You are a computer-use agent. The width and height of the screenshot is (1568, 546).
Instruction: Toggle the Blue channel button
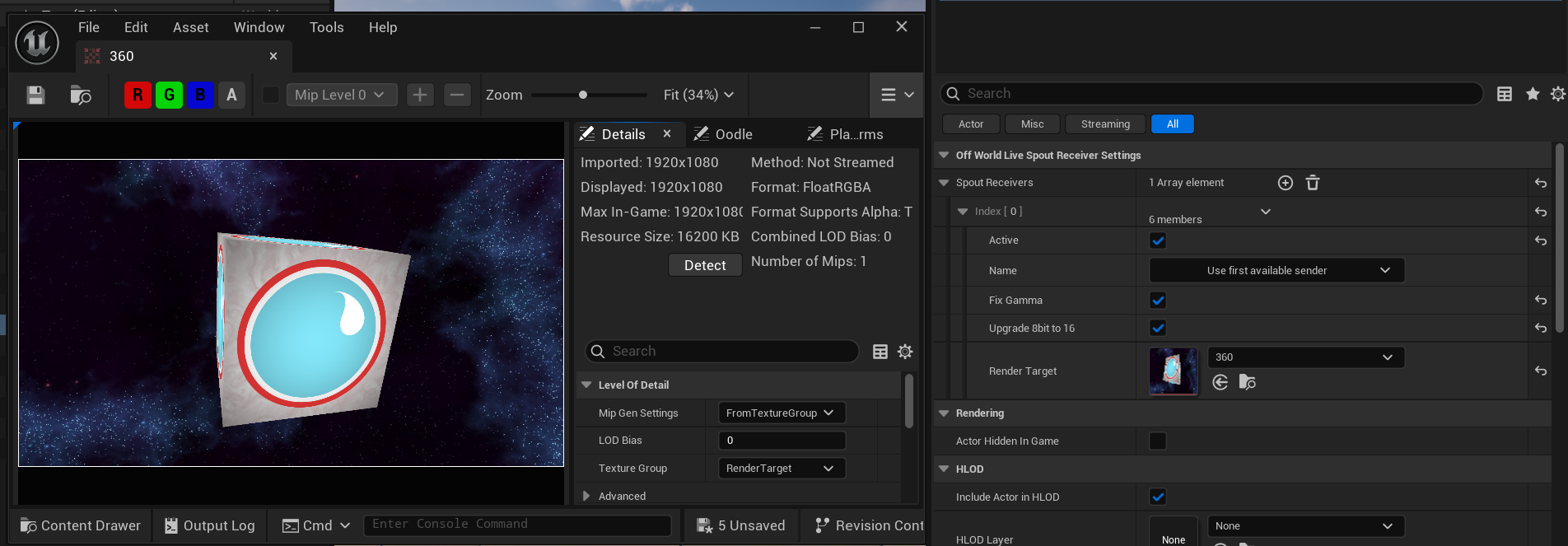tap(200, 95)
